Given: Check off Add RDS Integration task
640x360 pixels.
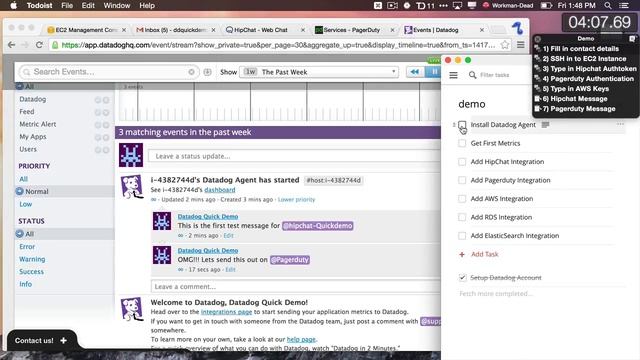Looking at the screenshot, I should point(462,217).
